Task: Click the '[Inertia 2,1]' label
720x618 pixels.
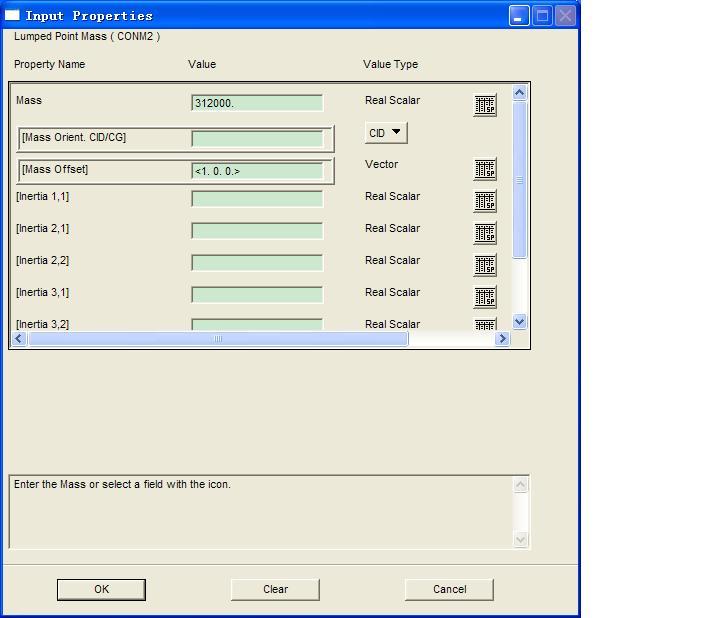Action: point(43,229)
